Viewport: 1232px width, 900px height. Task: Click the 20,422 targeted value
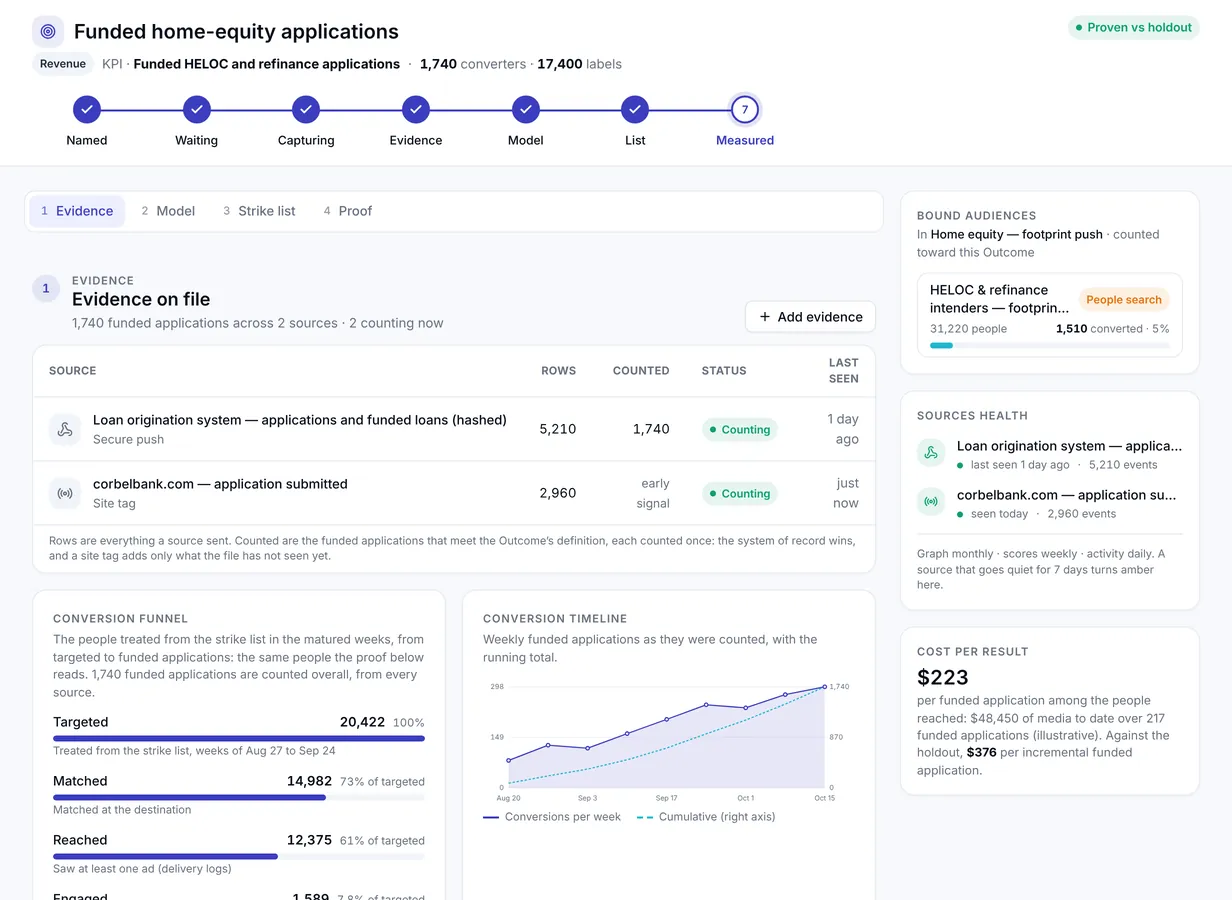coord(362,722)
